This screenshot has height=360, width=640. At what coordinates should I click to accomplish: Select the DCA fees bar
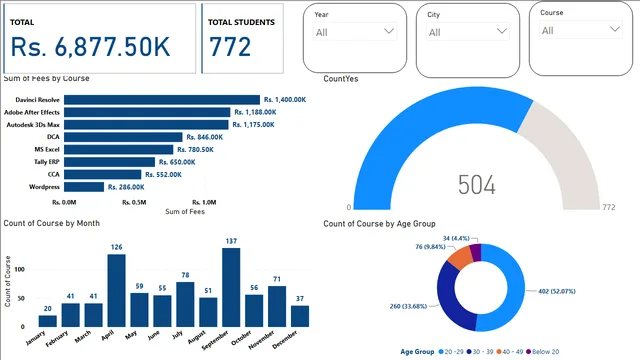123,137
